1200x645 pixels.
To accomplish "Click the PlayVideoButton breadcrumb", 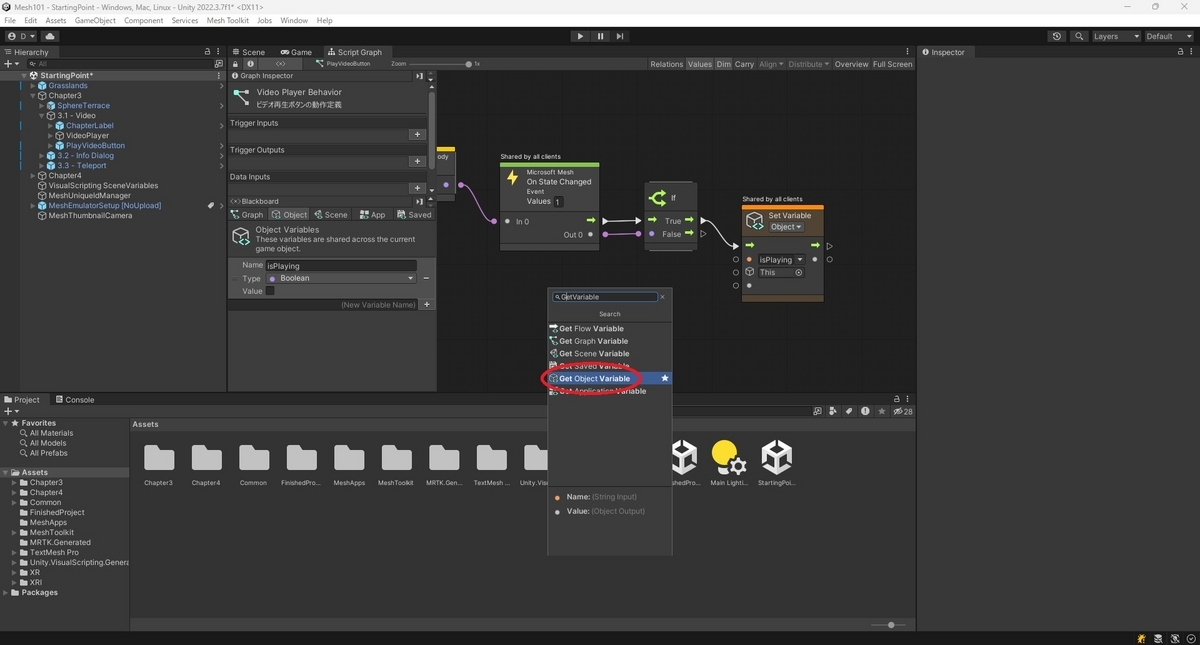I will click(342, 64).
